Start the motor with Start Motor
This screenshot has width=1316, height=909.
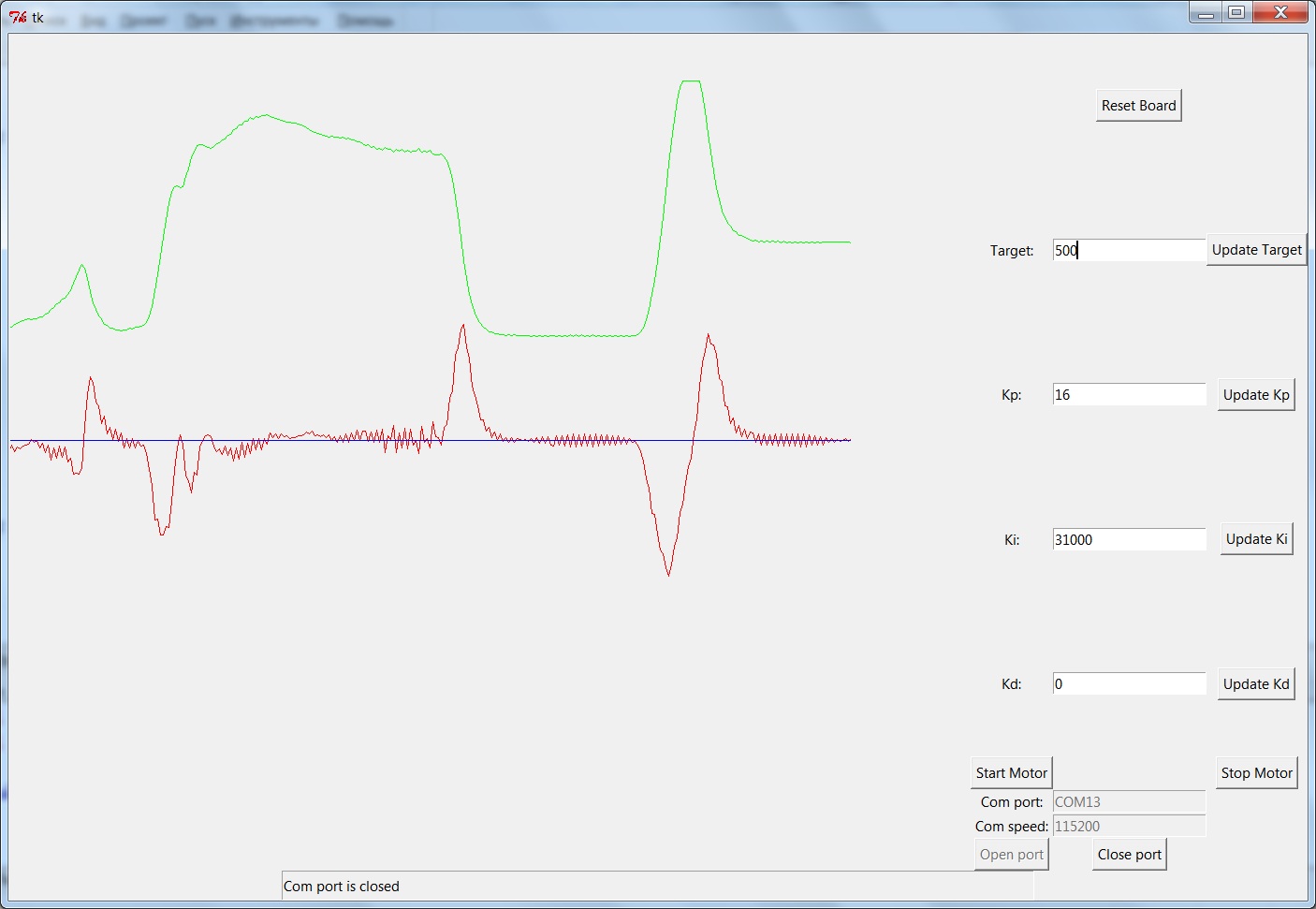pos(1011,773)
